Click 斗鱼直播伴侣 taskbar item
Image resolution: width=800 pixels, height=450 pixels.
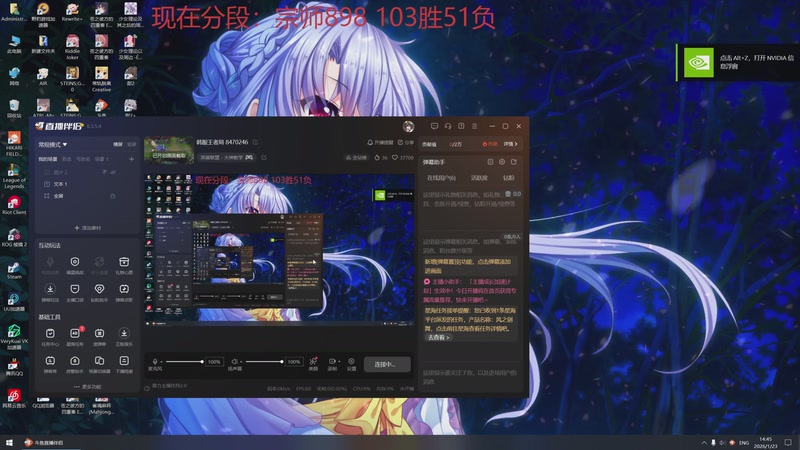tap(44, 442)
